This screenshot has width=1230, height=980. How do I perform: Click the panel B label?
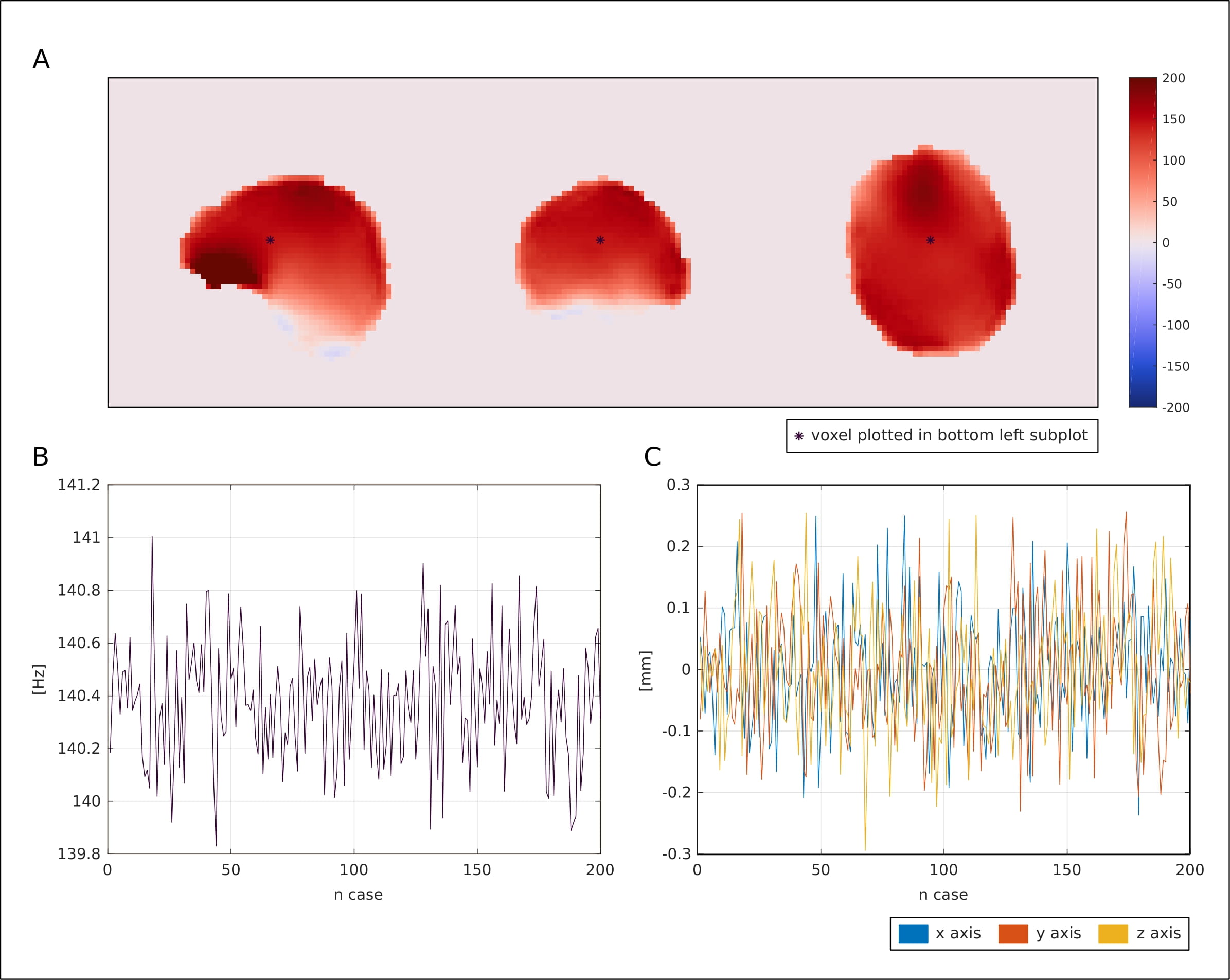41,456
